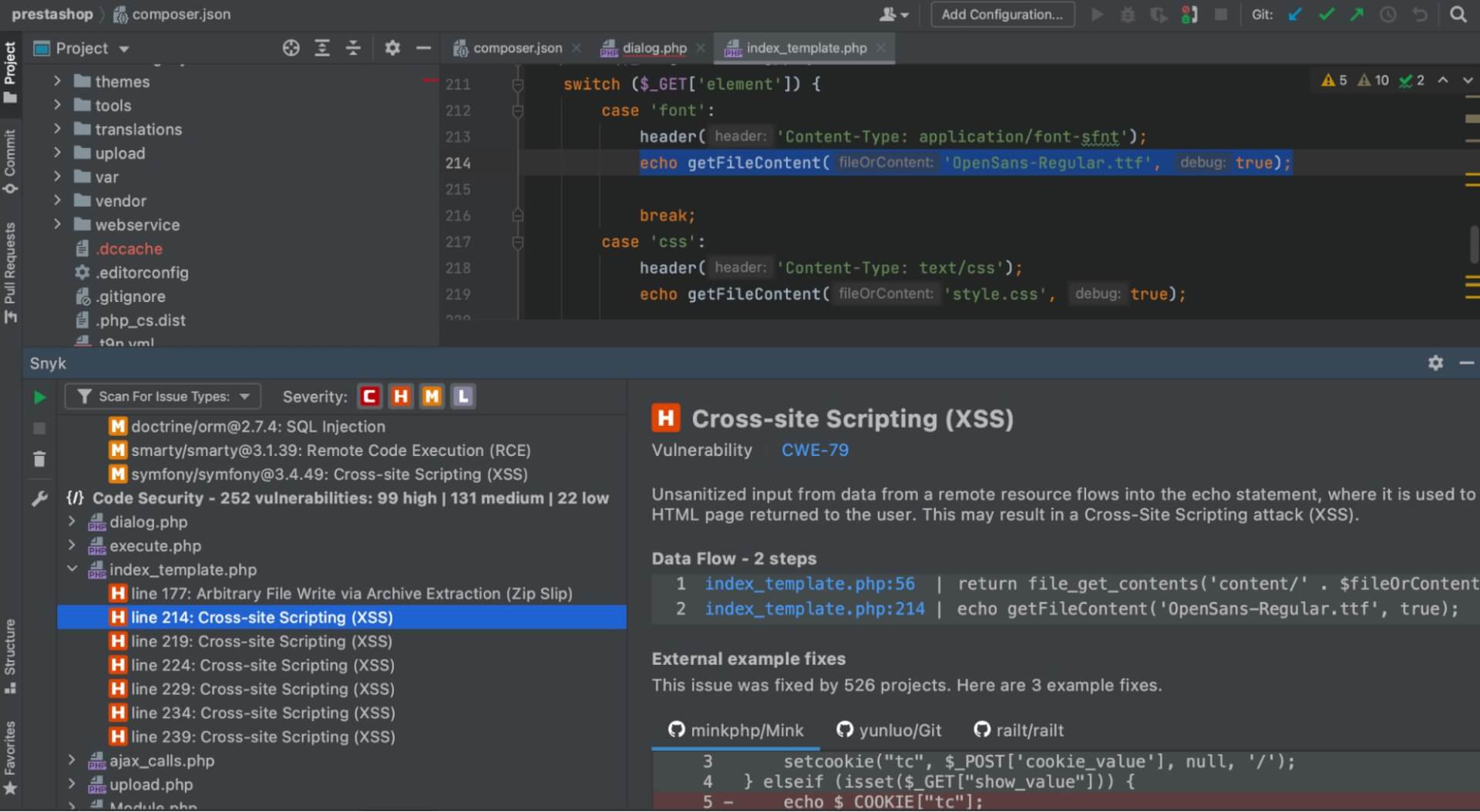Expand the vendor folder
1480x812 pixels.
coord(57,200)
